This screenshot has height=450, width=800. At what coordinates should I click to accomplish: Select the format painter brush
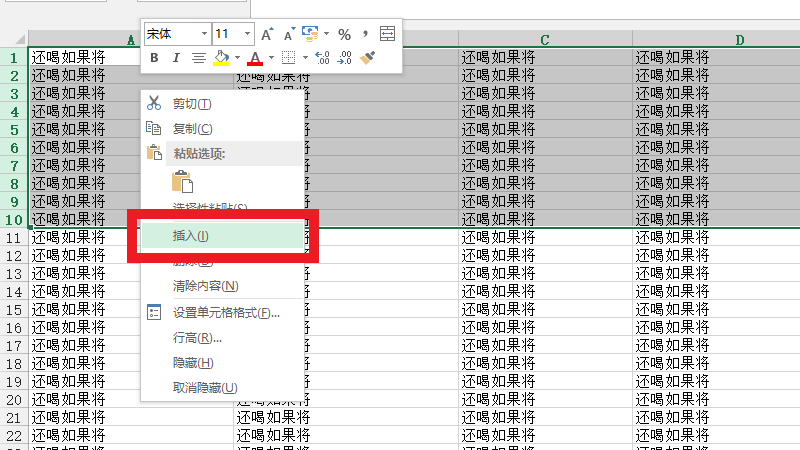click(x=367, y=58)
